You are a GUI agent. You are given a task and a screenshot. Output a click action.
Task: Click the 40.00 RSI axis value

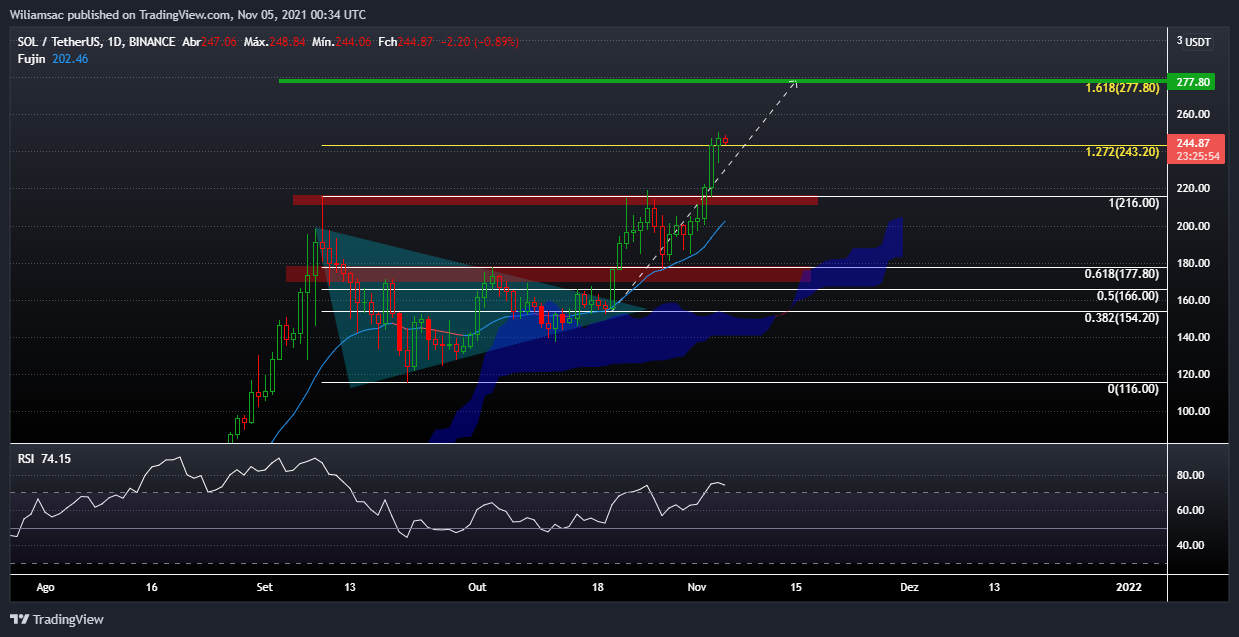tap(1190, 545)
